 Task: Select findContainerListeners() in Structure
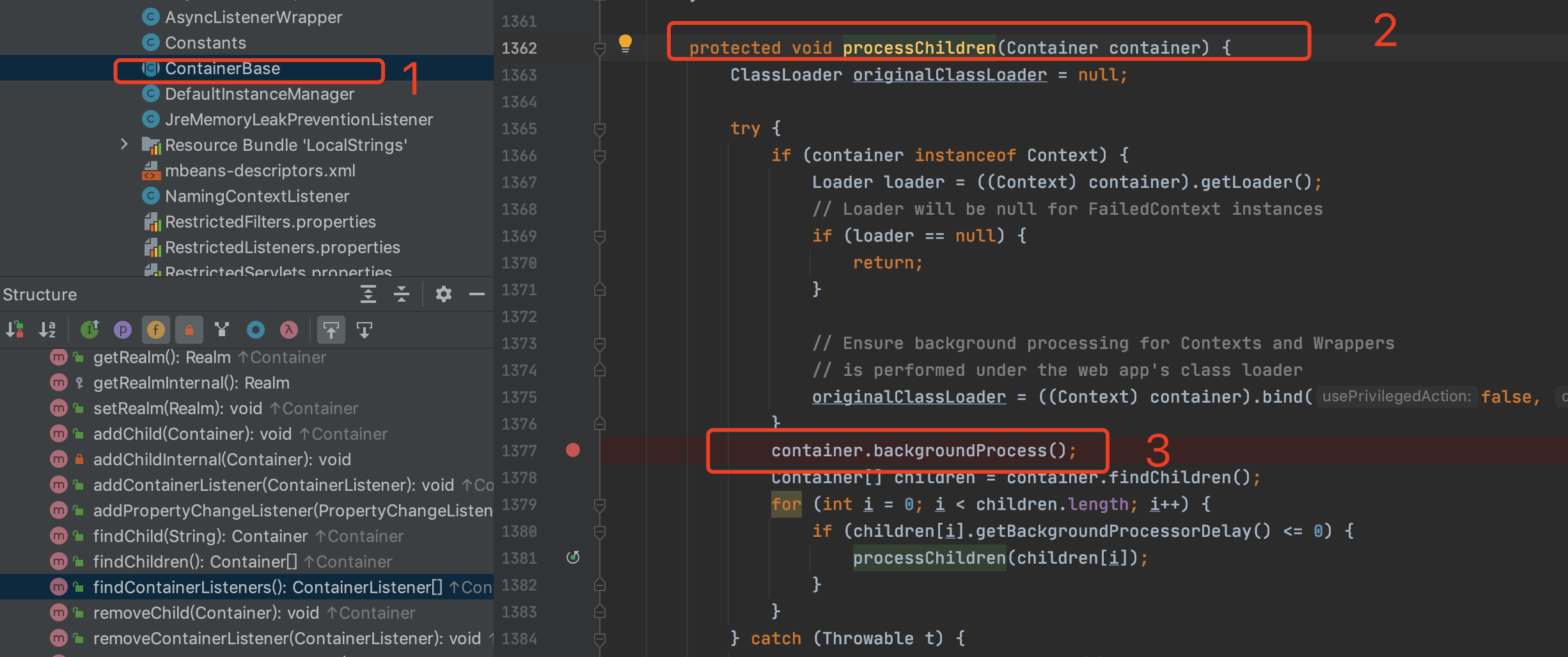coord(247,587)
